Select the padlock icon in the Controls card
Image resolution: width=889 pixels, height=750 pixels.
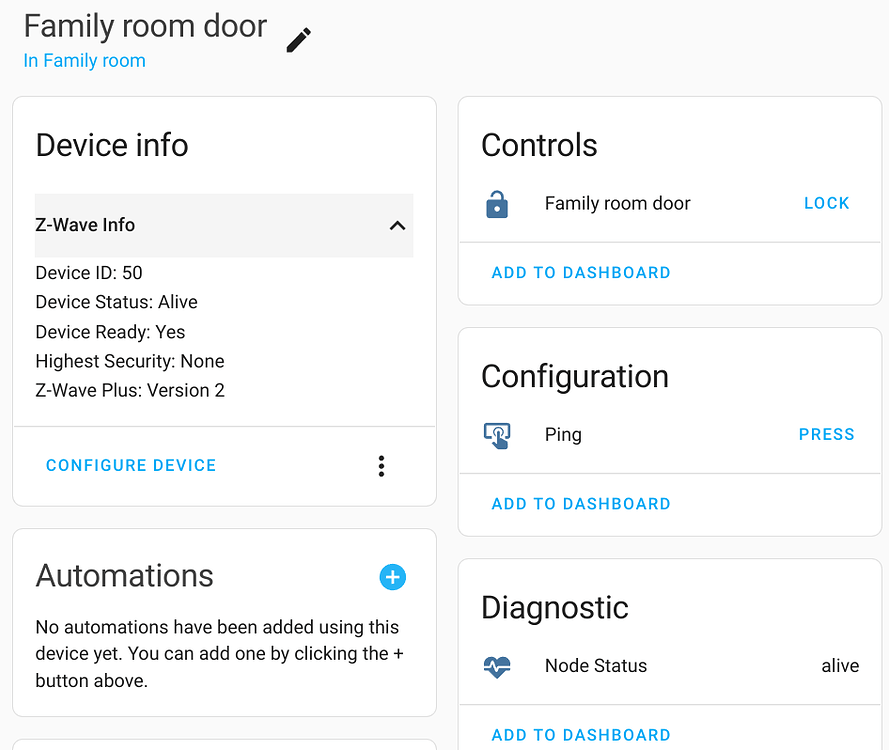click(497, 203)
